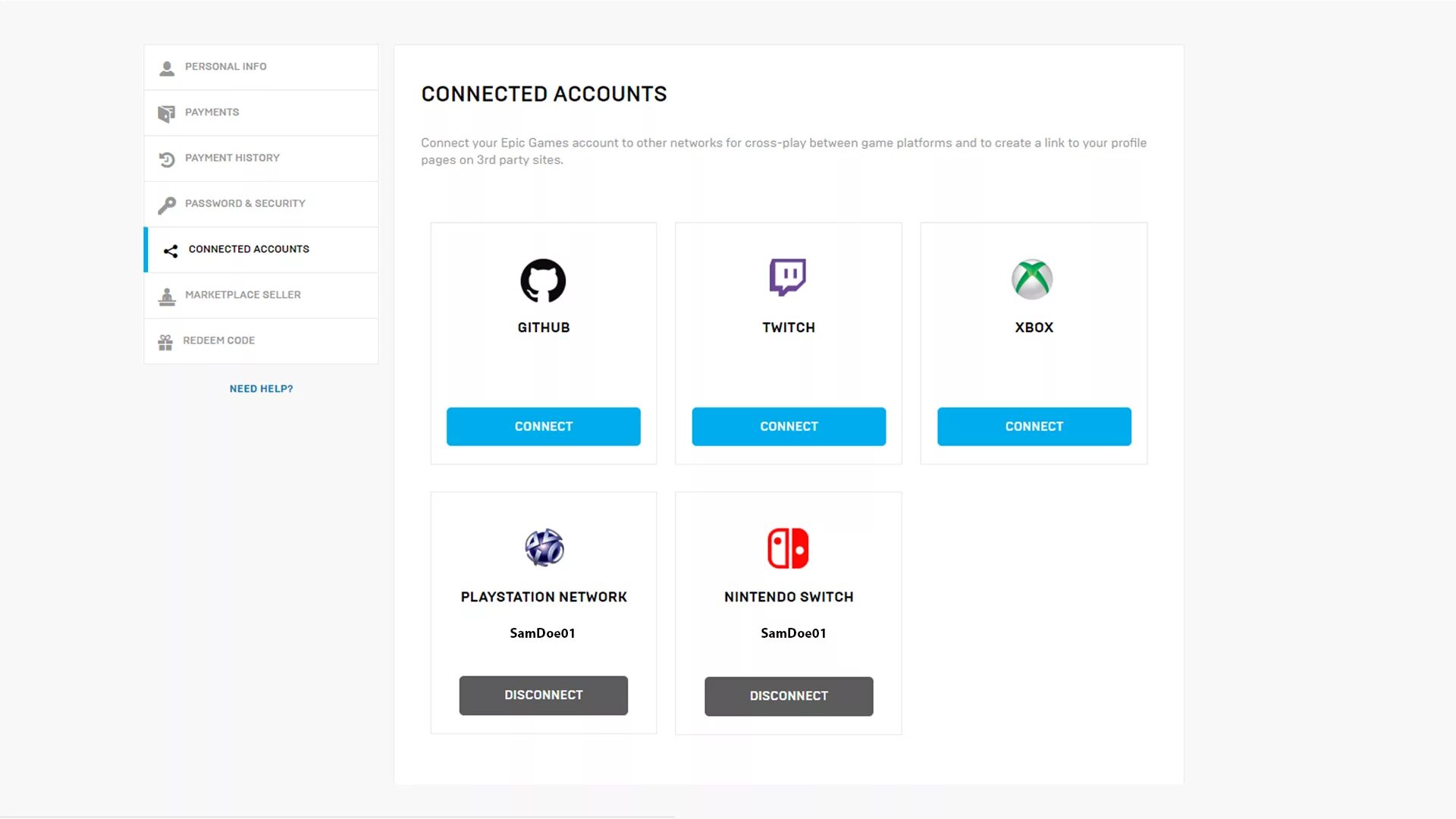Screen dimensions: 1456x819
Task: Click the Password & Security key icon
Action: pyautogui.click(x=167, y=205)
